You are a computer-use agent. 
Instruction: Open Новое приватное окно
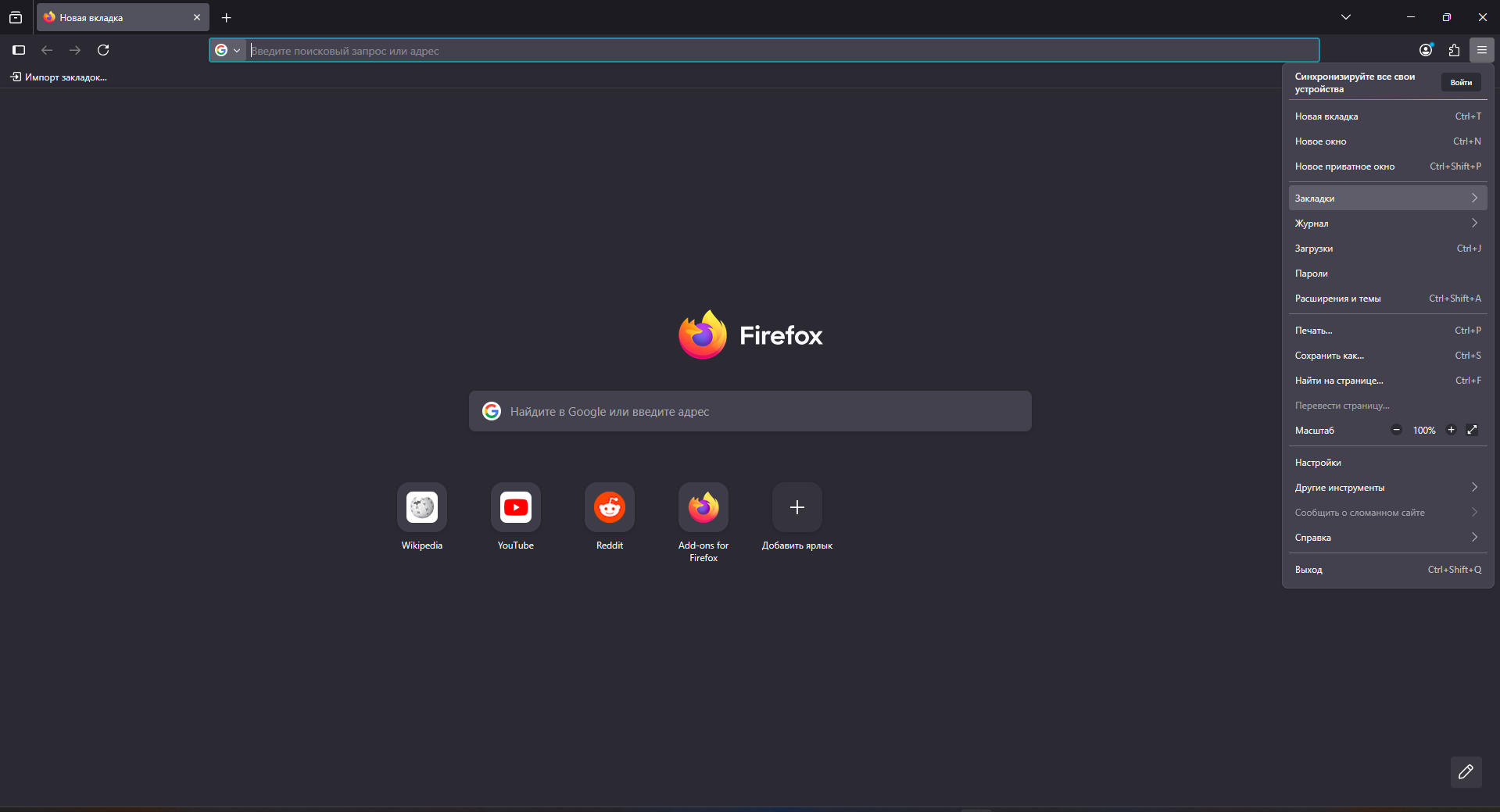click(x=1388, y=166)
